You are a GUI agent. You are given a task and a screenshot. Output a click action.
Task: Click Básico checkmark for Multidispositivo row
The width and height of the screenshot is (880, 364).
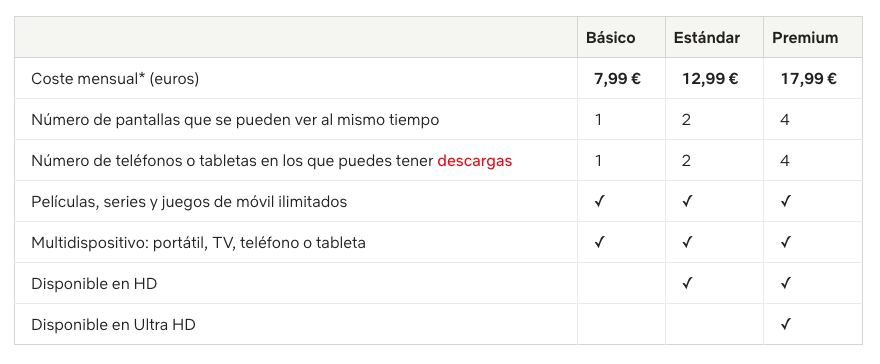(x=599, y=242)
